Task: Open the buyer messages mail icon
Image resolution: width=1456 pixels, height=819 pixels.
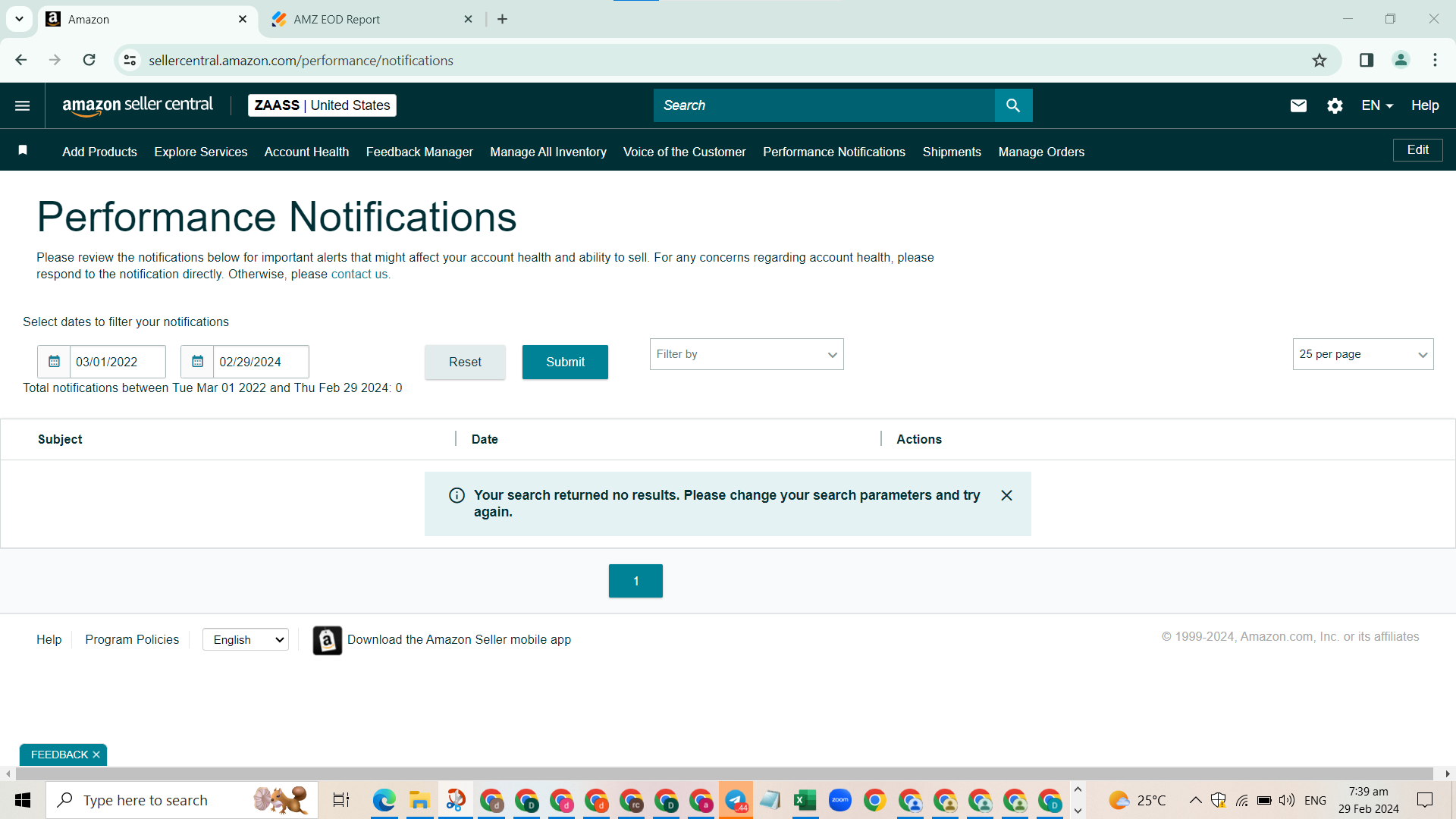Action: [1298, 105]
